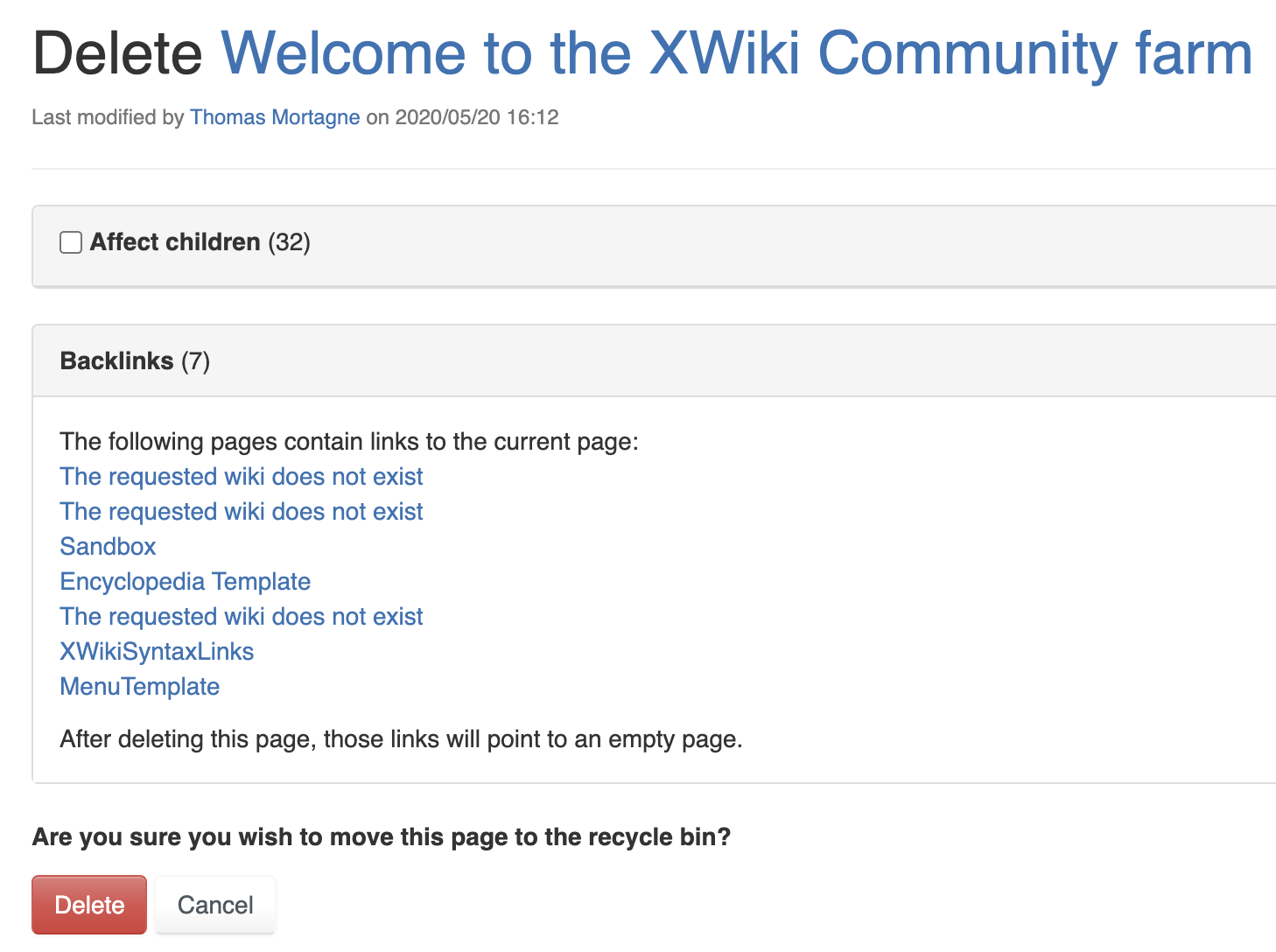The image size is (1276, 952).
Task: Click the Affect children label text
Action: point(175,242)
